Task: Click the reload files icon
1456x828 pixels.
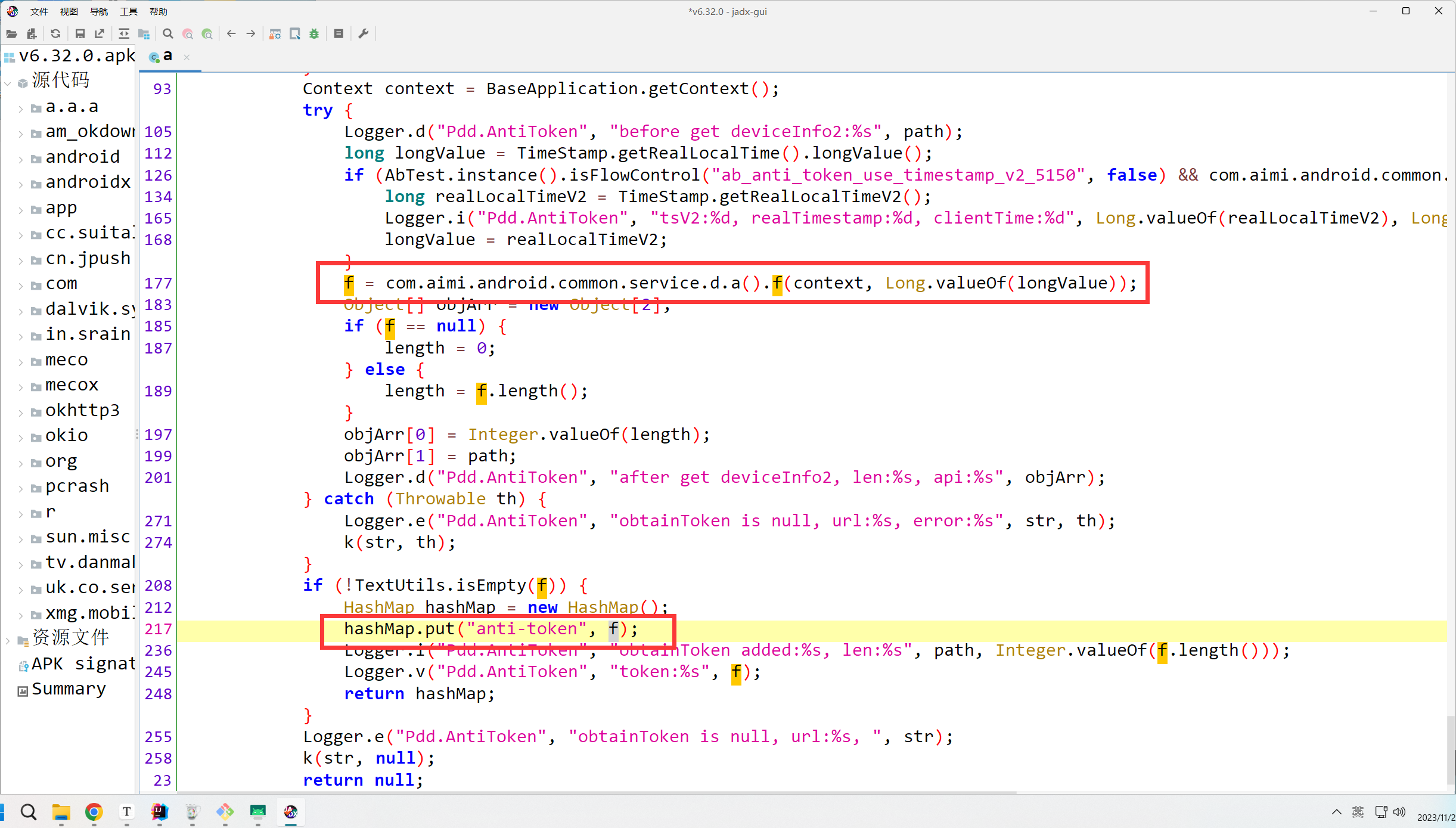Action: click(x=55, y=34)
